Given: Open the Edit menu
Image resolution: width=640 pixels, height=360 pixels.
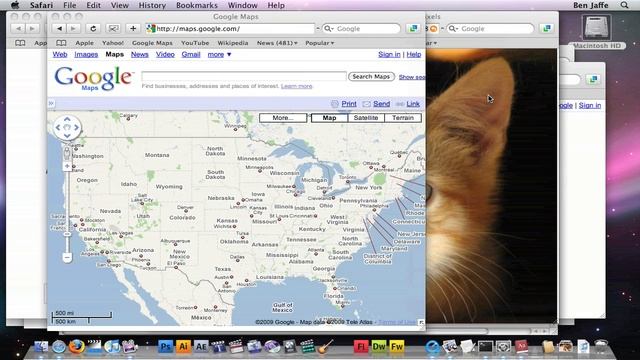Looking at the screenshot, I should point(93,5).
